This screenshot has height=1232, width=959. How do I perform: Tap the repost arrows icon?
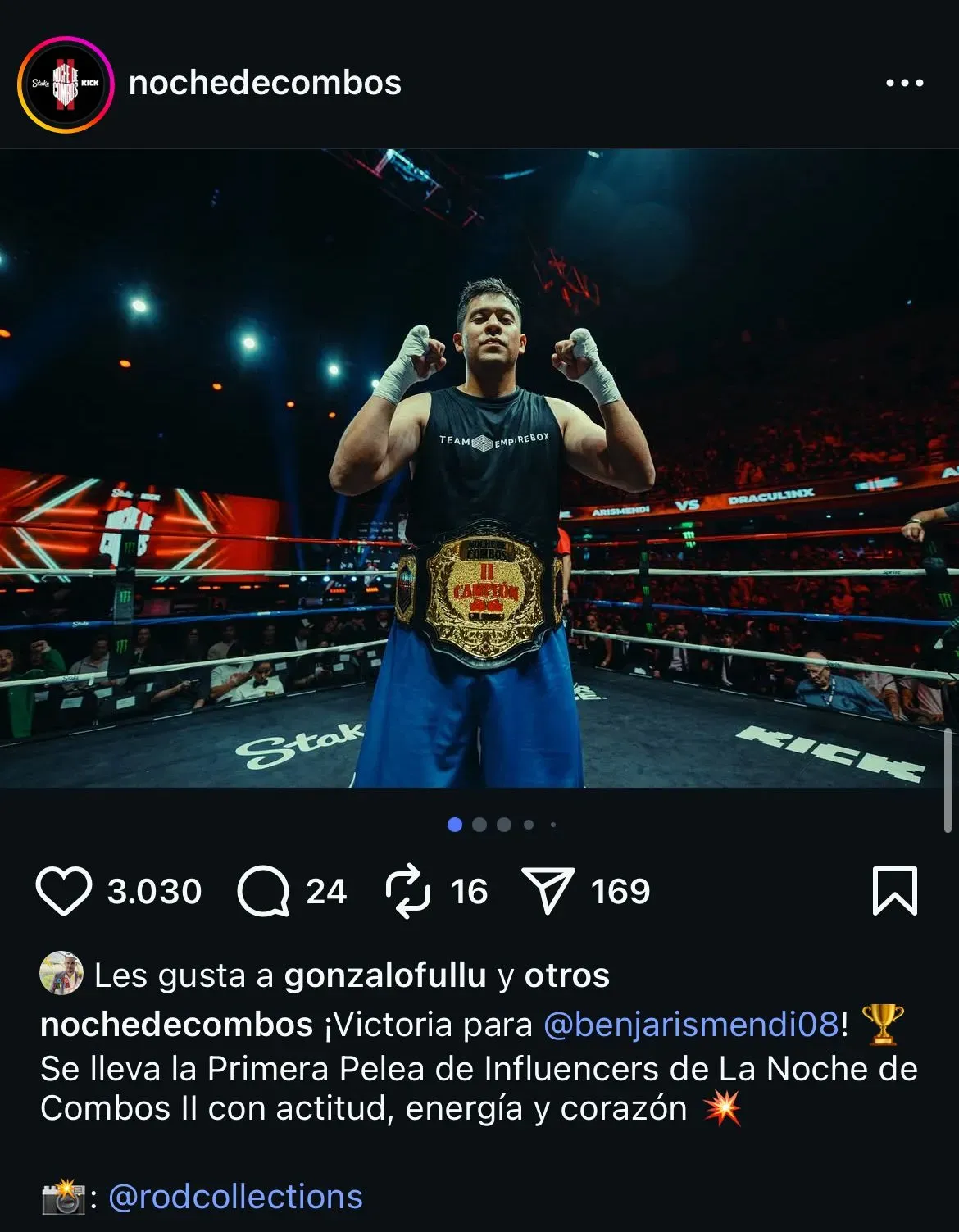[x=408, y=891]
